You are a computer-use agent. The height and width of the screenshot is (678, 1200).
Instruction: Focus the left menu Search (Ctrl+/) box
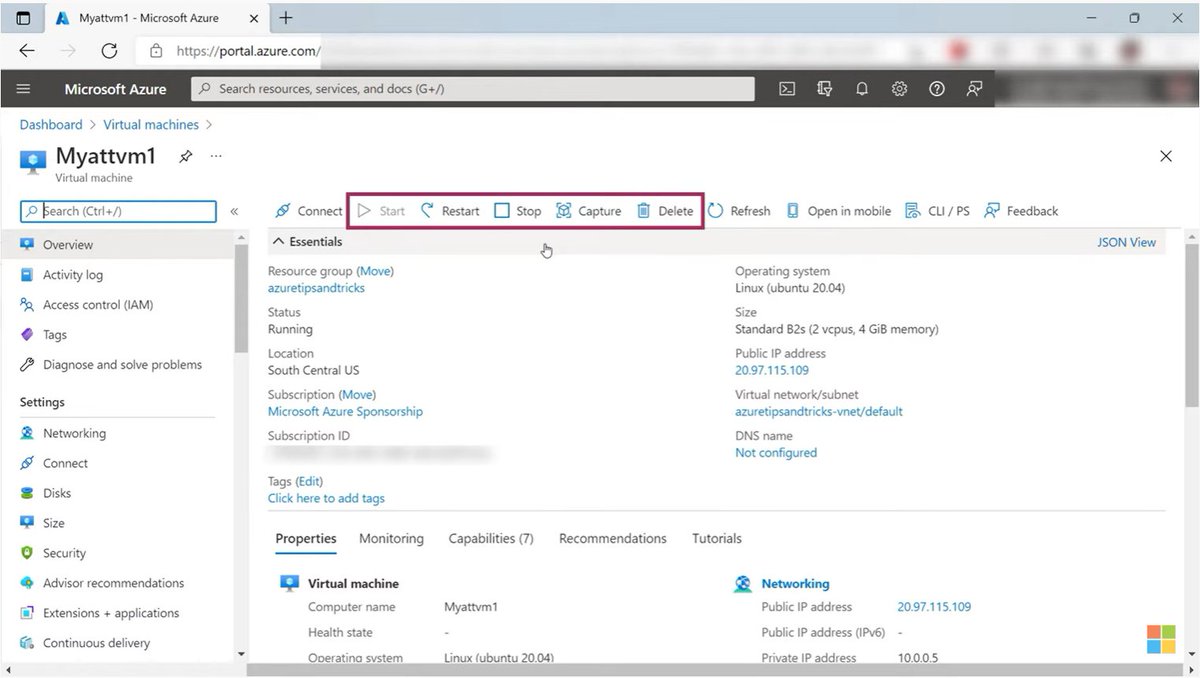(x=118, y=211)
